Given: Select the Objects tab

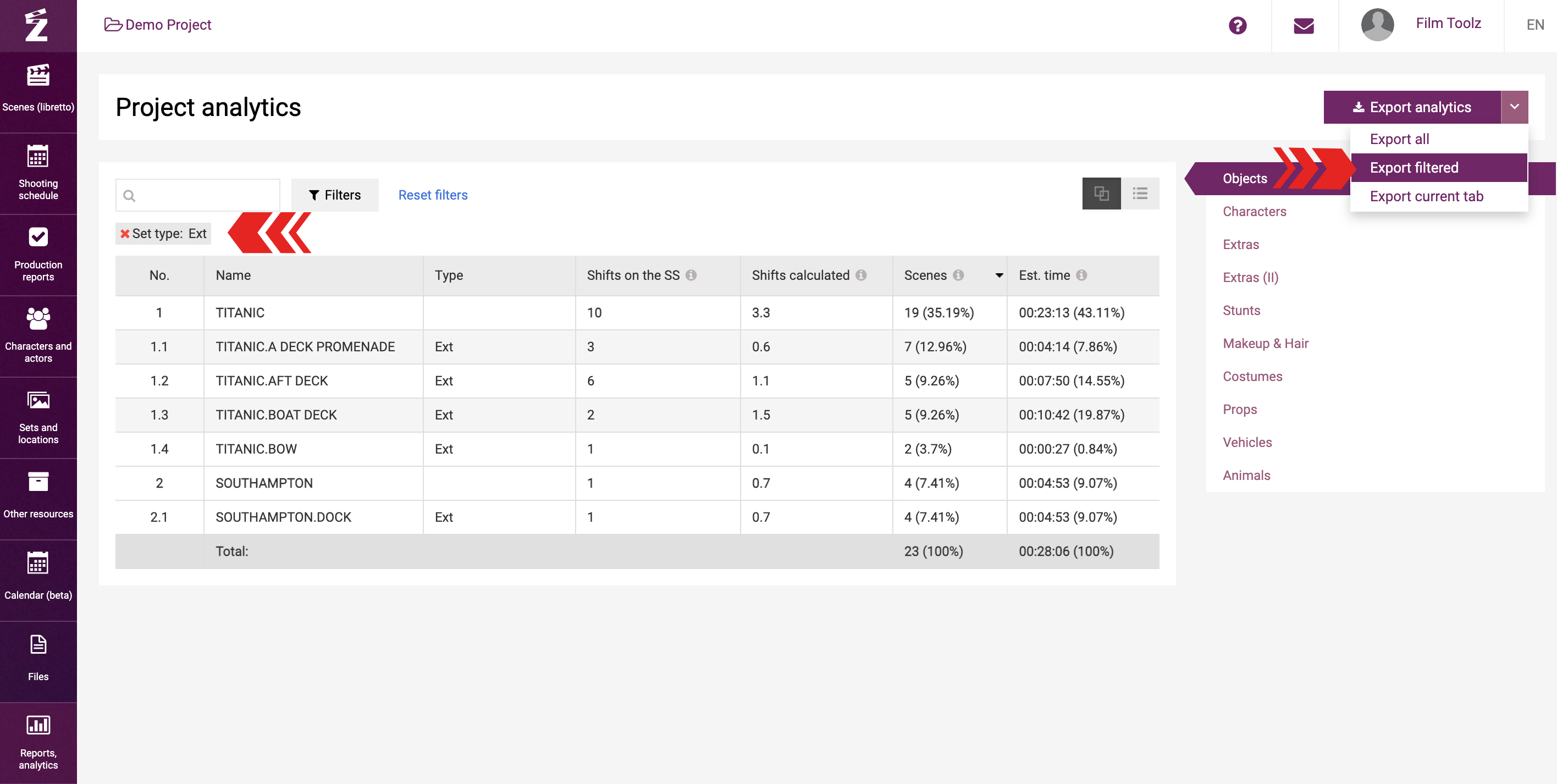Looking at the screenshot, I should 1245,178.
